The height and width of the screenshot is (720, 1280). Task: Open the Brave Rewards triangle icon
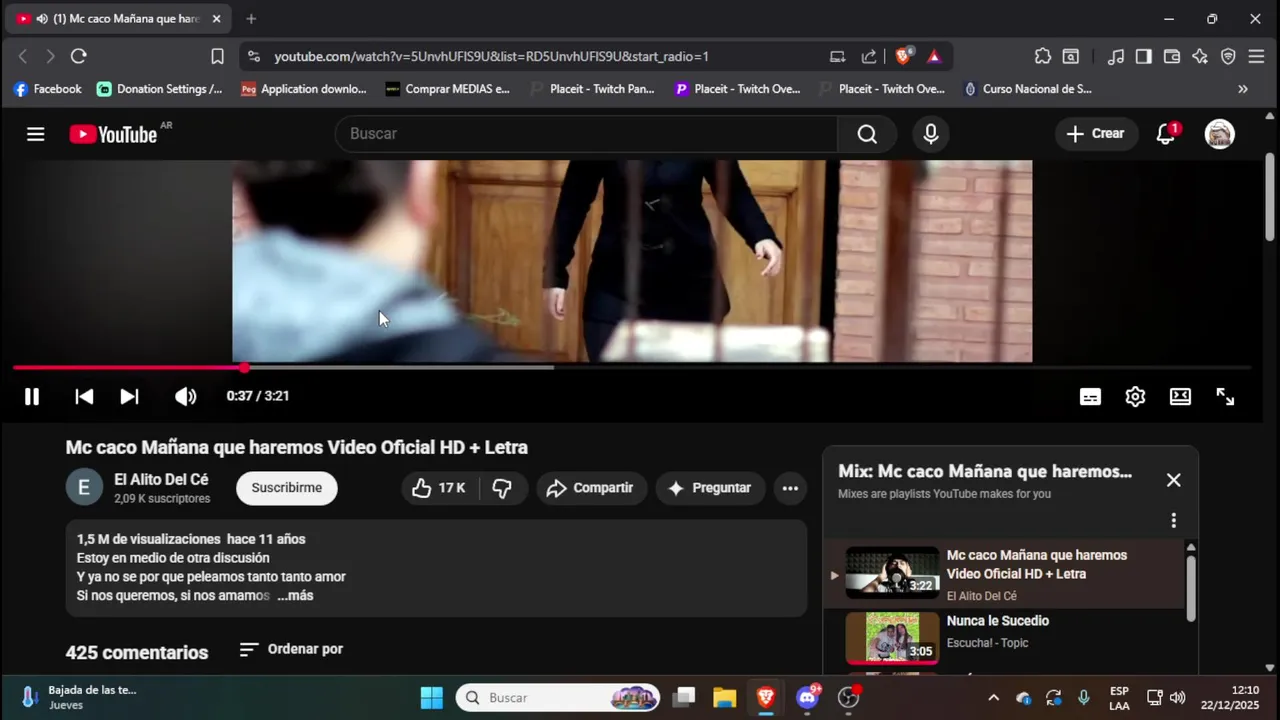point(934,57)
